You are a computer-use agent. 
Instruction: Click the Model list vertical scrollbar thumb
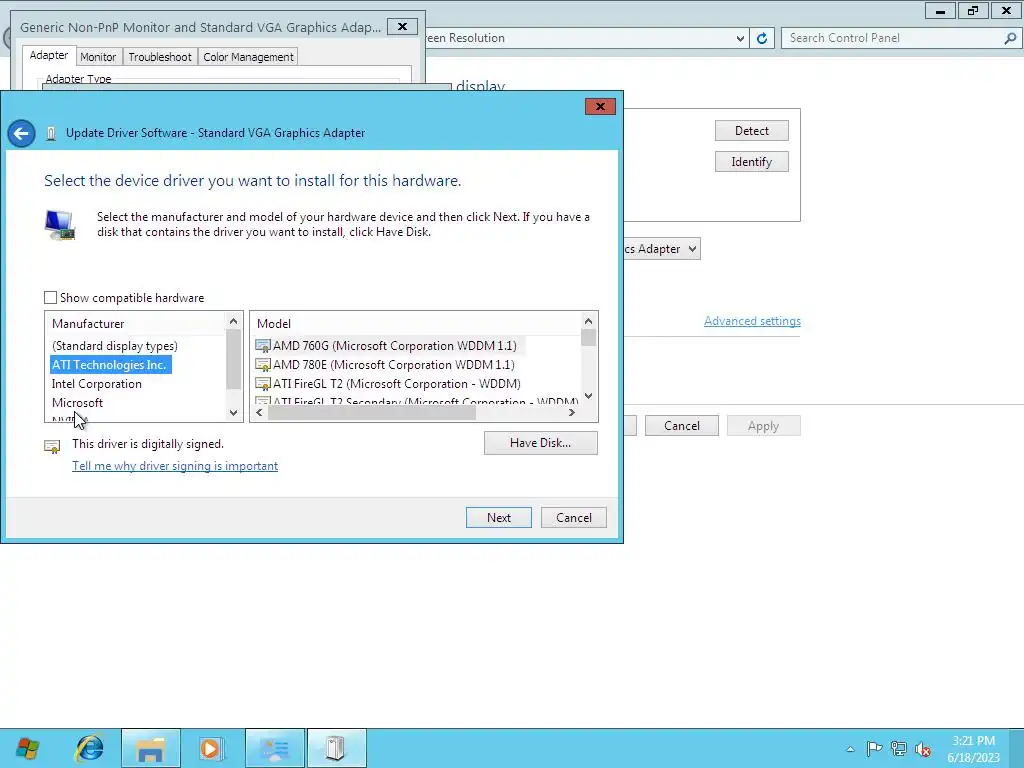coord(588,338)
